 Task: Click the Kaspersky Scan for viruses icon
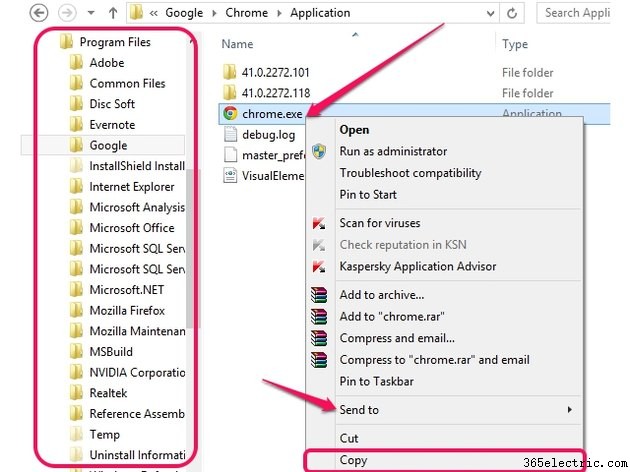[x=319, y=223]
